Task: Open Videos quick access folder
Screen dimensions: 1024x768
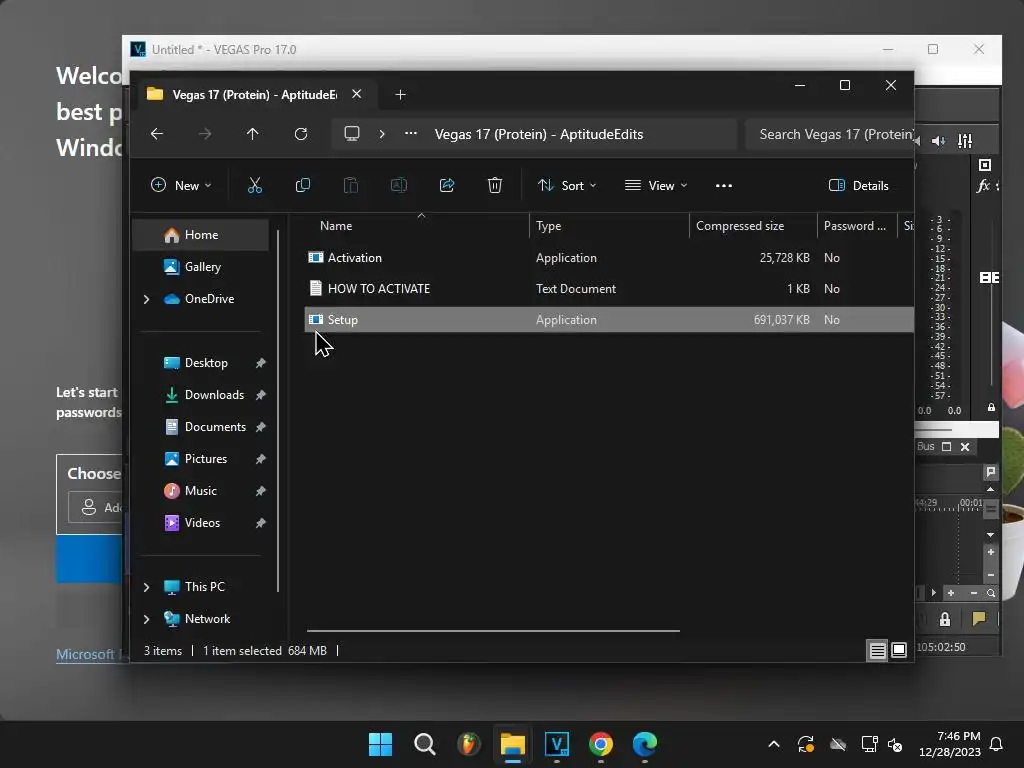Action: point(202,523)
